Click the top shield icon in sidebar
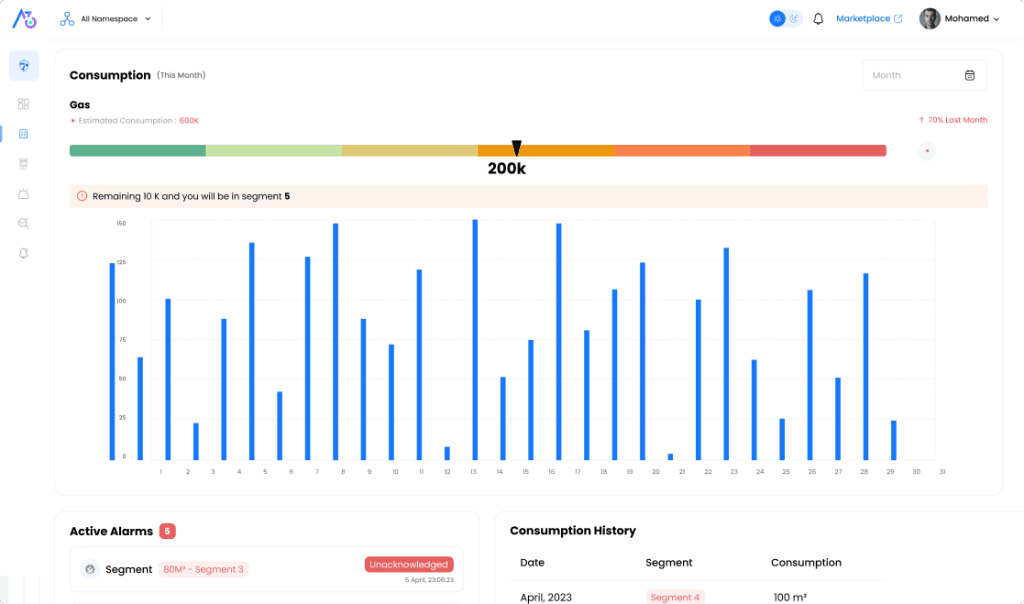 pyautogui.click(x=24, y=66)
